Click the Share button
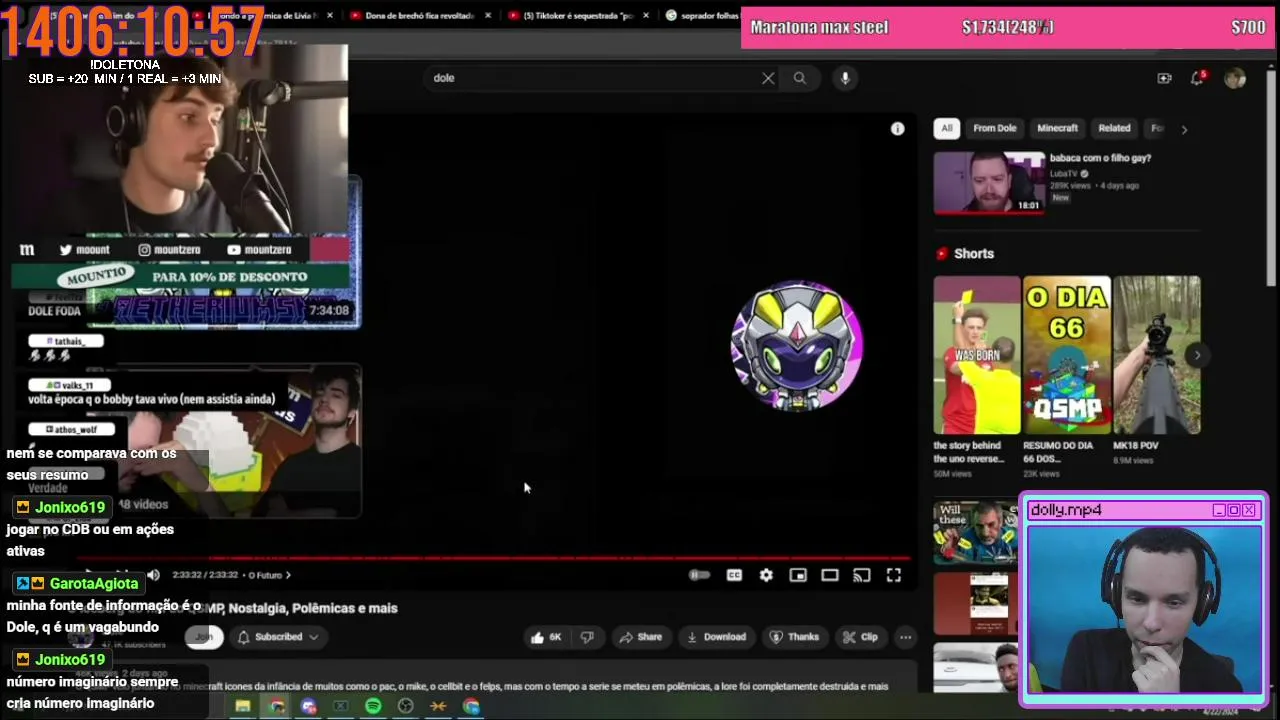This screenshot has height=720, width=1280. 640,637
